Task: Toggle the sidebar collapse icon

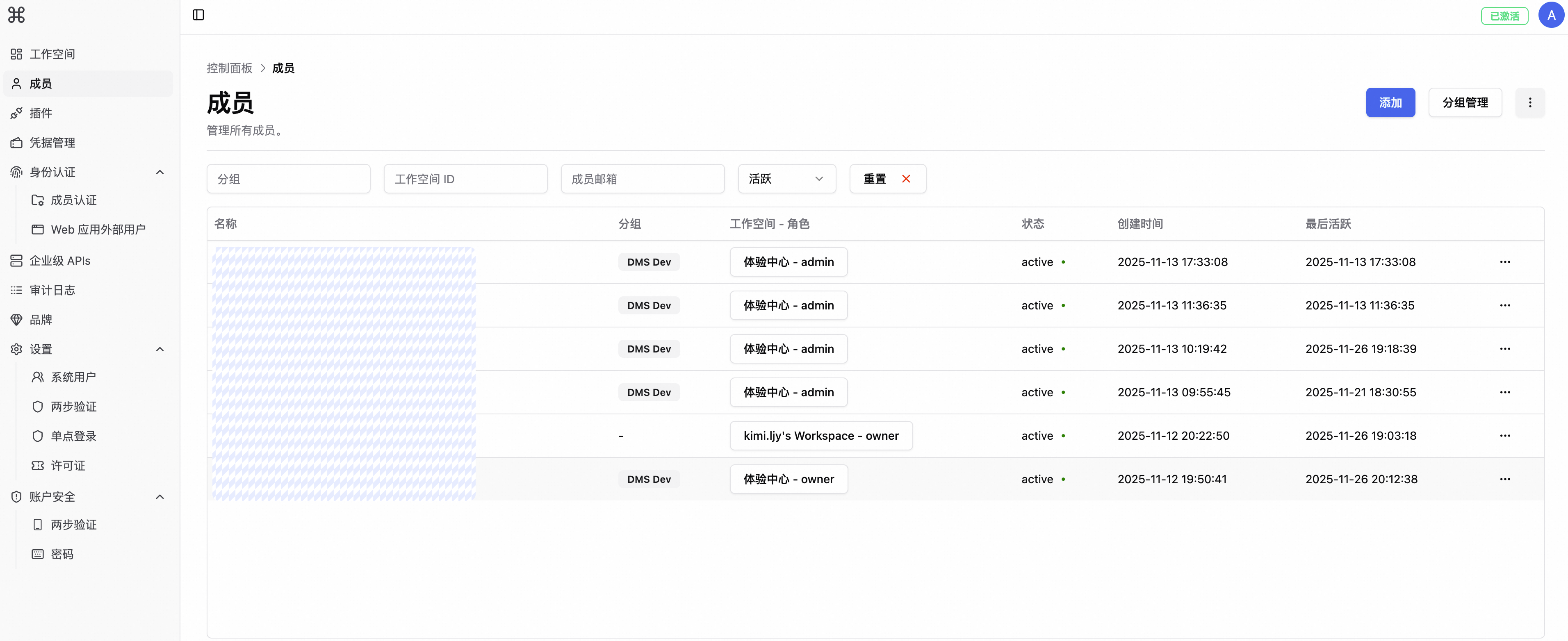Action: pos(198,15)
